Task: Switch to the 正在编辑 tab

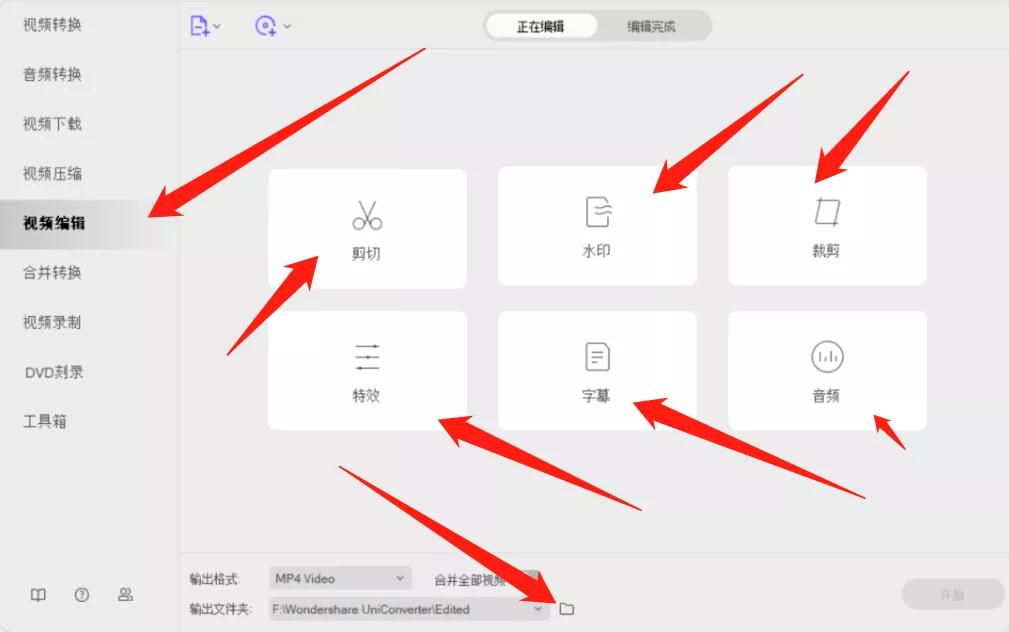Action: (x=541, y=26)
